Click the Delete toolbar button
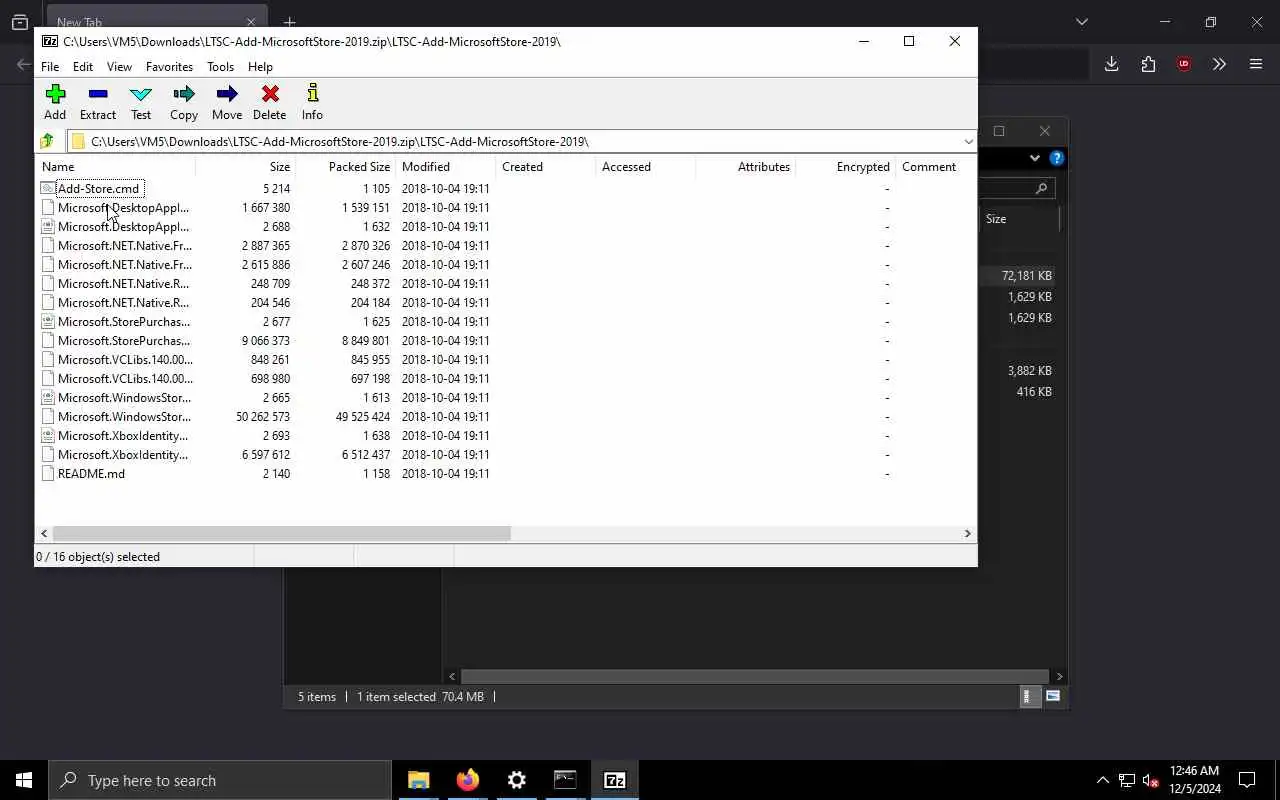This screenshot has width=1280, height=800. 270,102
